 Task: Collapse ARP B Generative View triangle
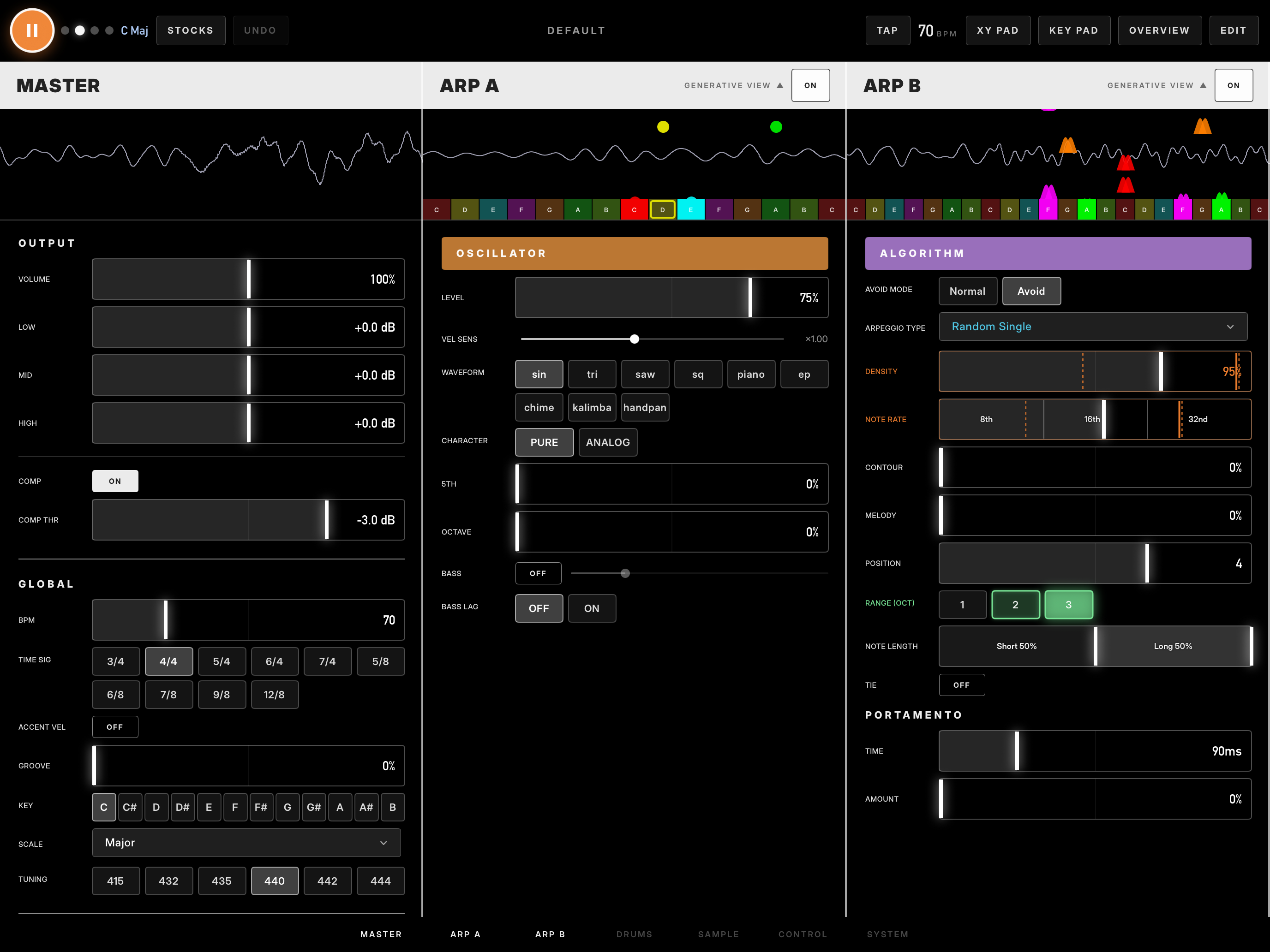[1203, 85]
